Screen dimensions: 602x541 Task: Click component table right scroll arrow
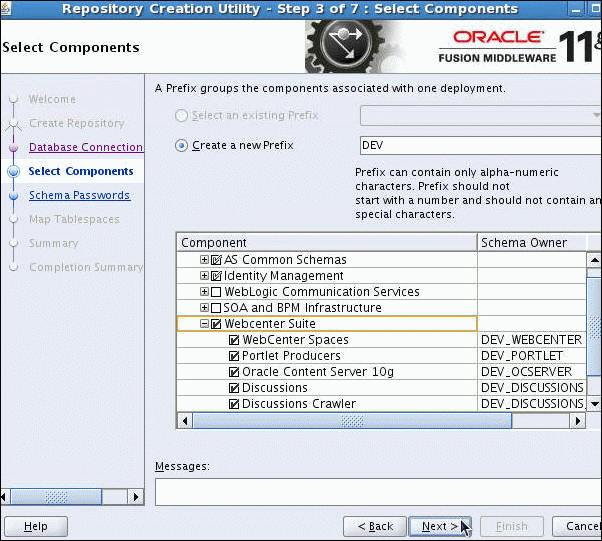(578, 421)
